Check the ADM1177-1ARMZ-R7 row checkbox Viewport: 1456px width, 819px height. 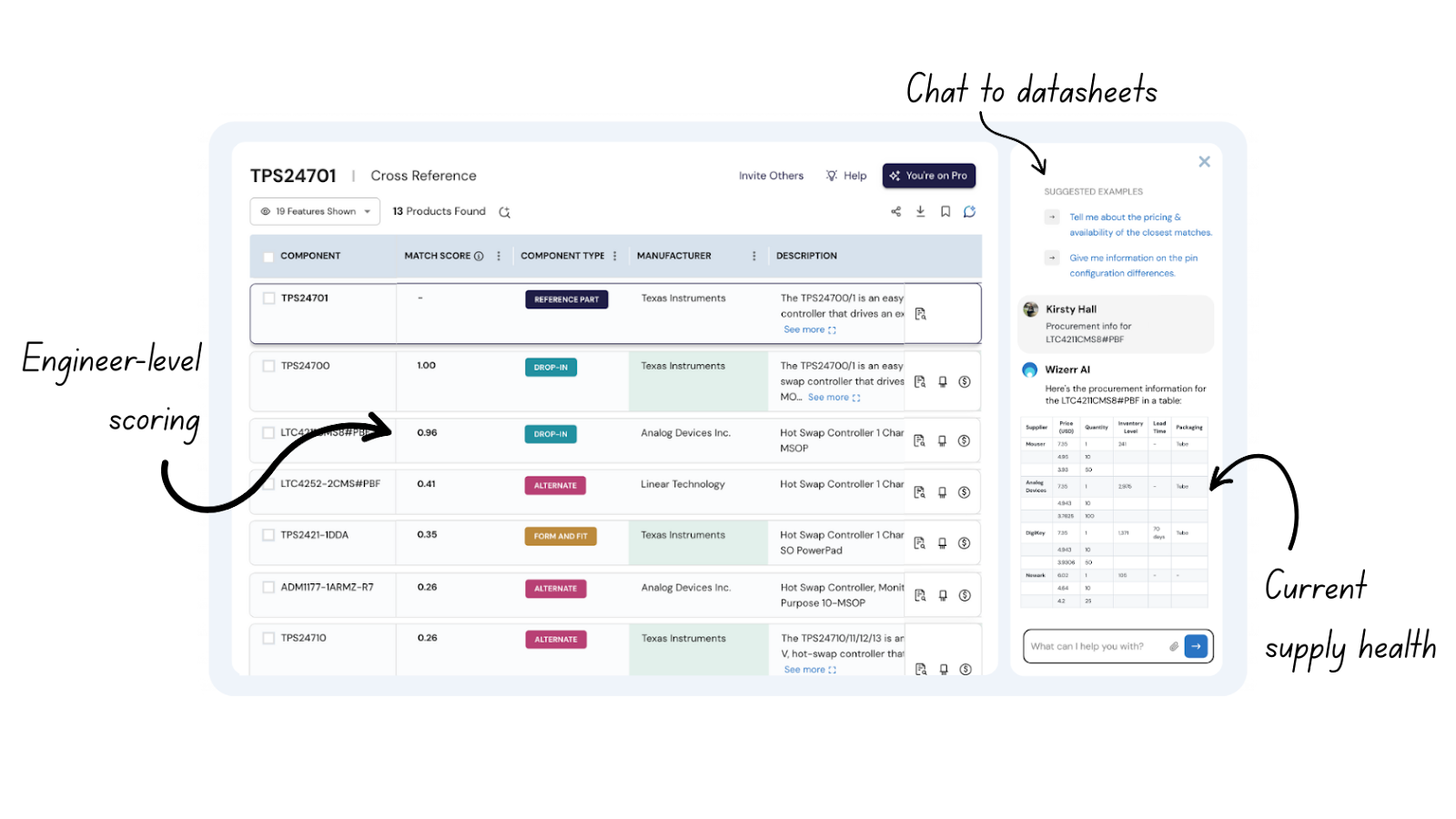pos(268,588)
